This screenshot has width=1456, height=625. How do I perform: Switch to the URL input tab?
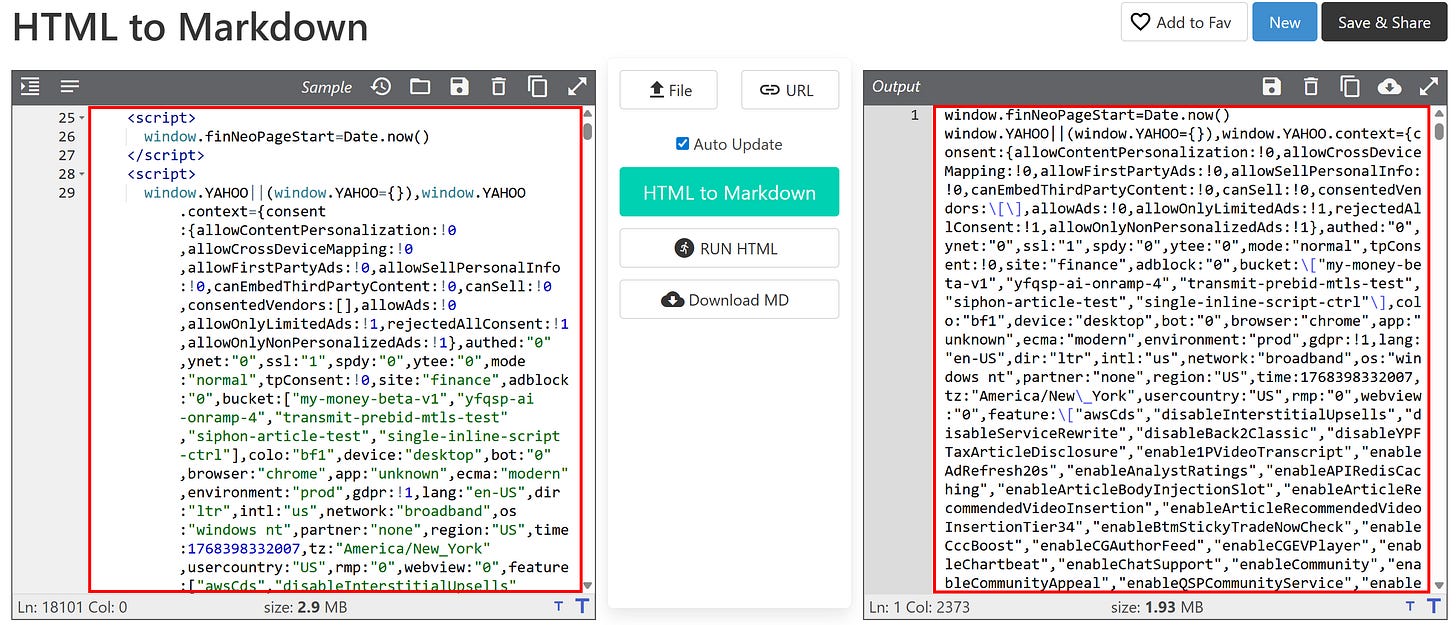[x=790, y=90]
